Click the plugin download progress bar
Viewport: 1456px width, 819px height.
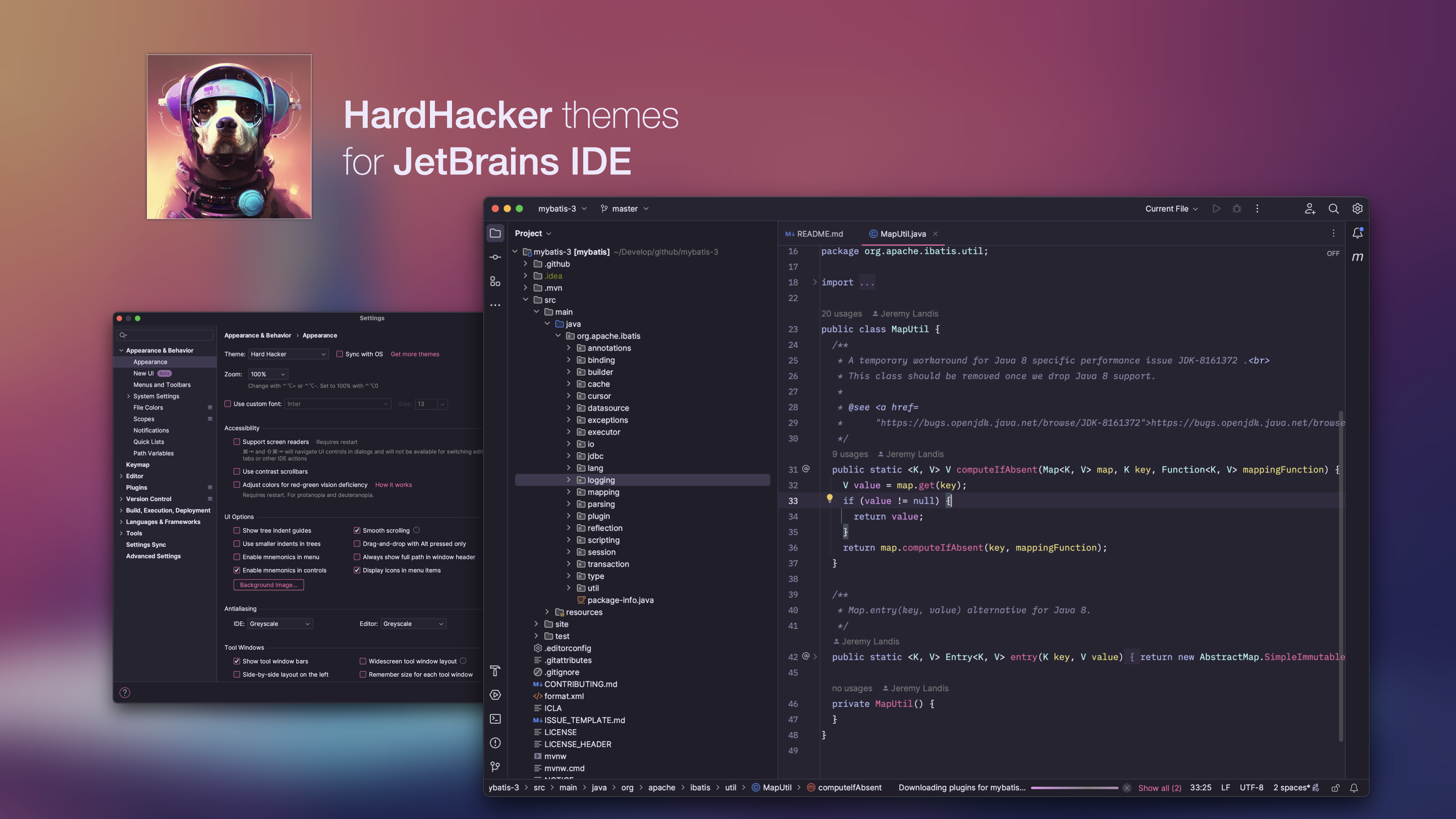coord(1074,788)
